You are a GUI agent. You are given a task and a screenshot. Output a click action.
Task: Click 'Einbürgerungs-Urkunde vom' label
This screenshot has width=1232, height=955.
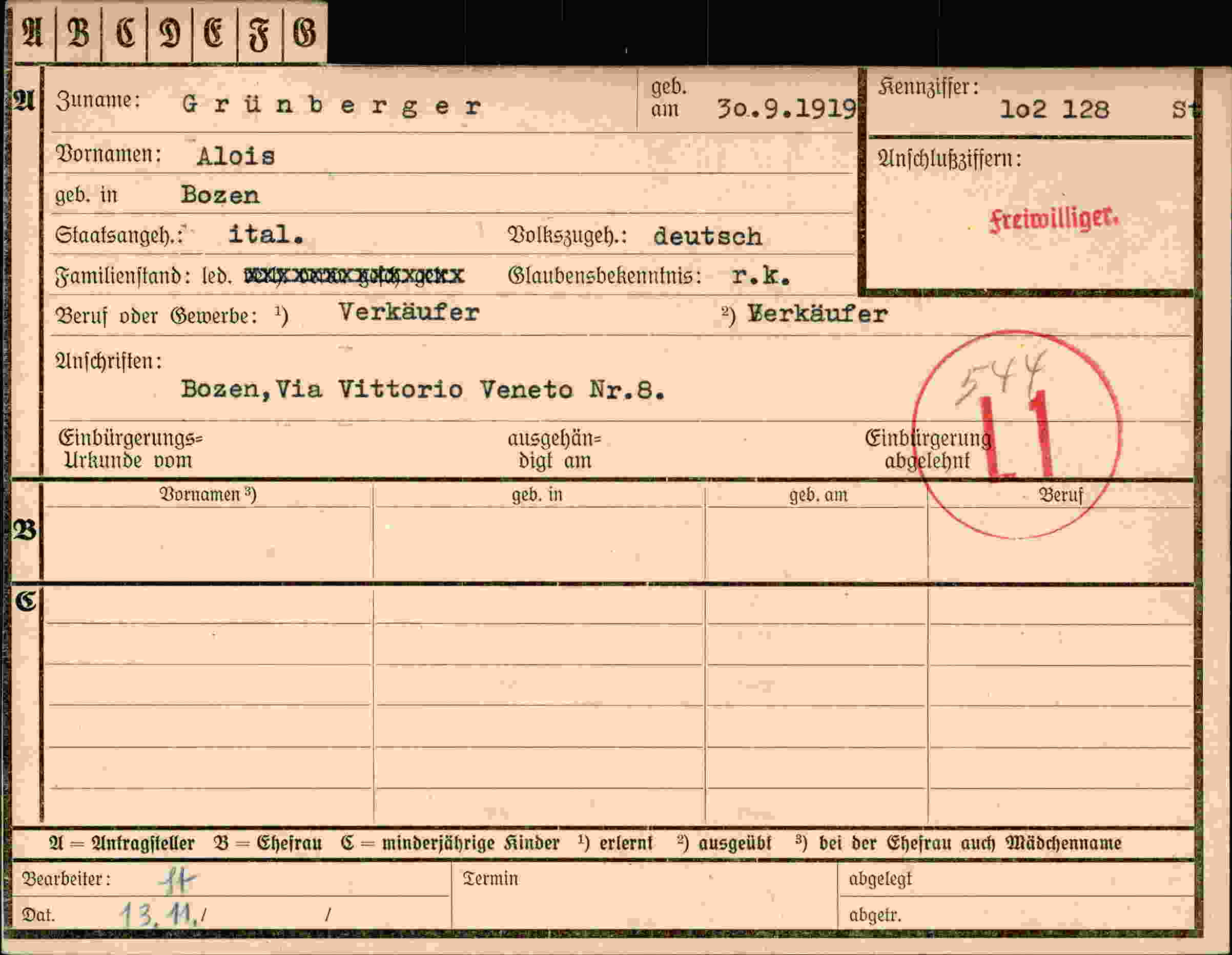(x=130, y=449)
